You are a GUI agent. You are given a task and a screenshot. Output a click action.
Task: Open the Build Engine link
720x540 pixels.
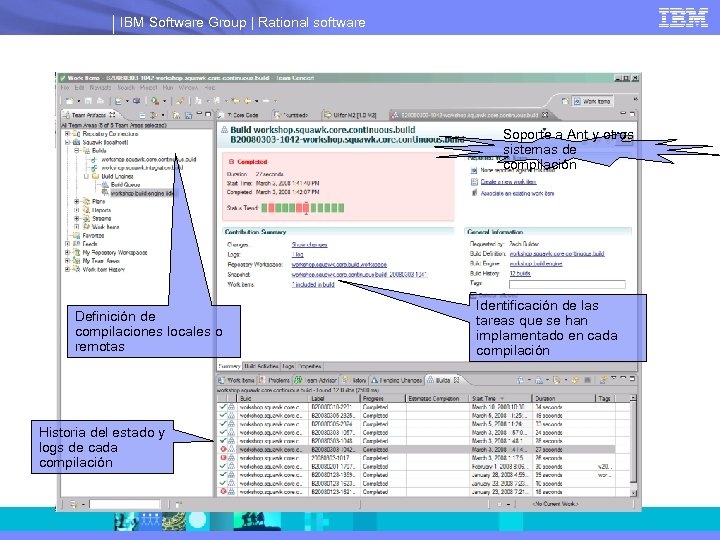[x=536, y=264]
